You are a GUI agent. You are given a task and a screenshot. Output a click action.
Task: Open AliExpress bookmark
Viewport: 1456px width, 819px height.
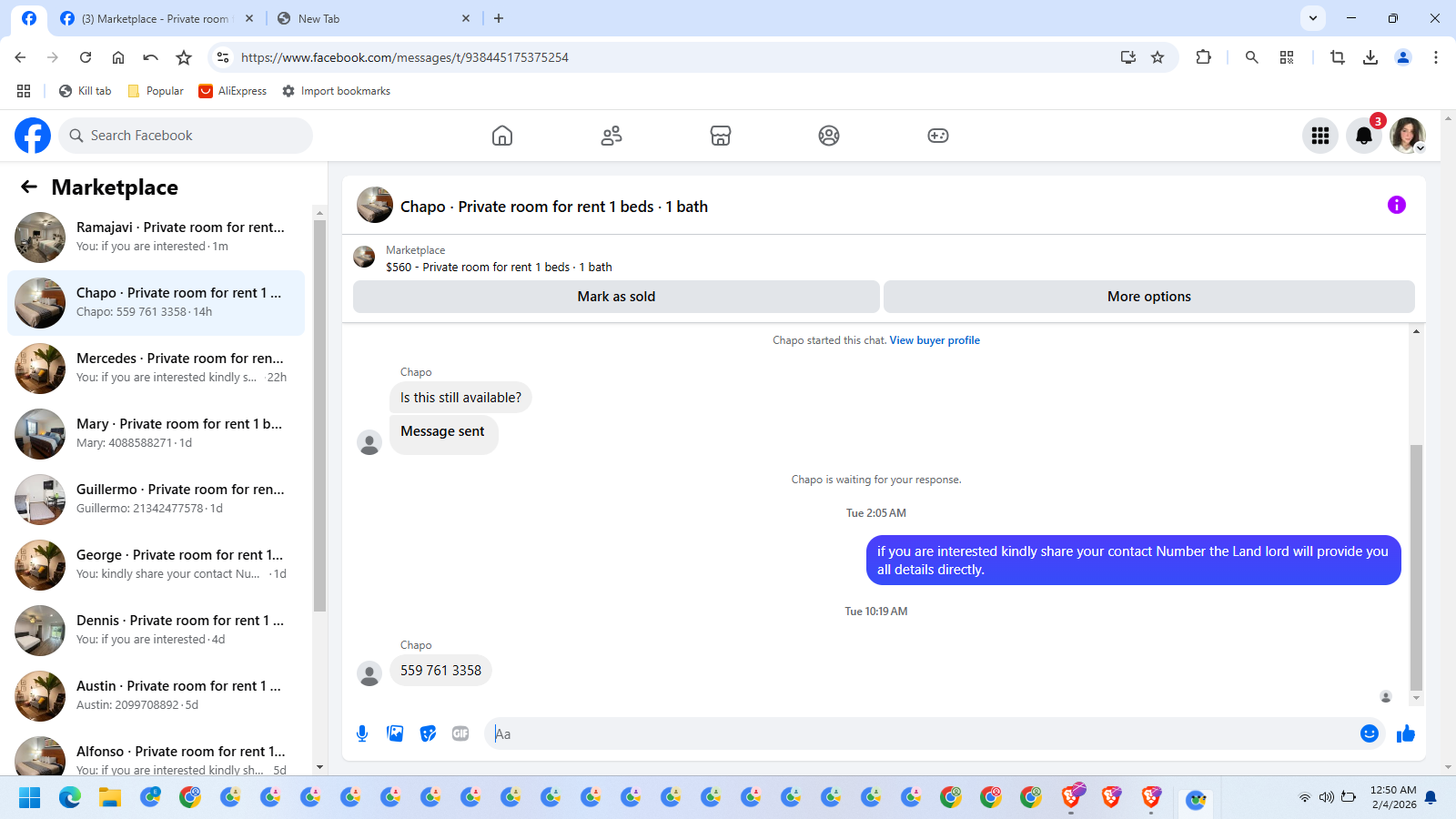[x=233, y=91]
